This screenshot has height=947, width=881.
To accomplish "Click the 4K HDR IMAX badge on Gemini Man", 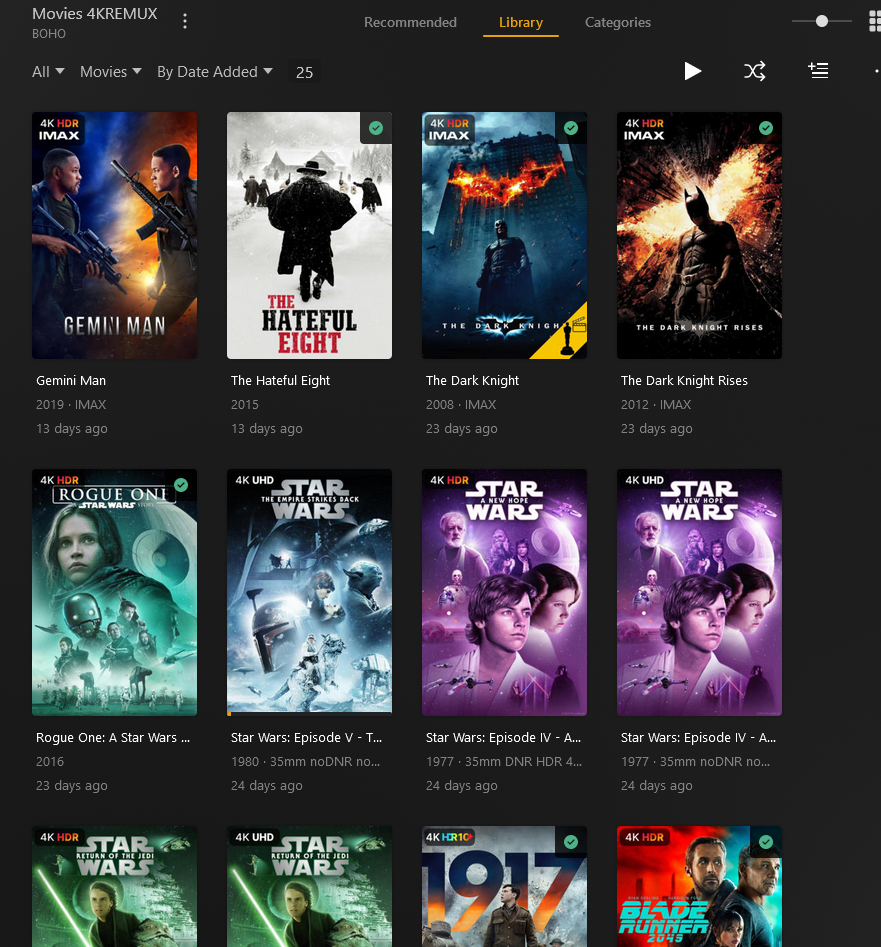I will [59, 129].
